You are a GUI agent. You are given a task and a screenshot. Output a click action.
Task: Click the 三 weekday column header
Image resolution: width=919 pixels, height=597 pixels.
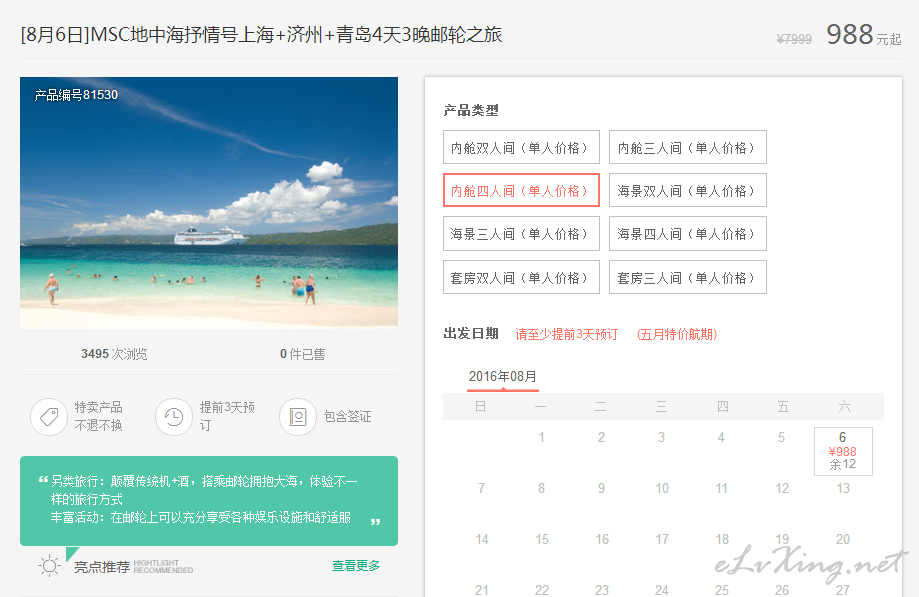[662, 407]
